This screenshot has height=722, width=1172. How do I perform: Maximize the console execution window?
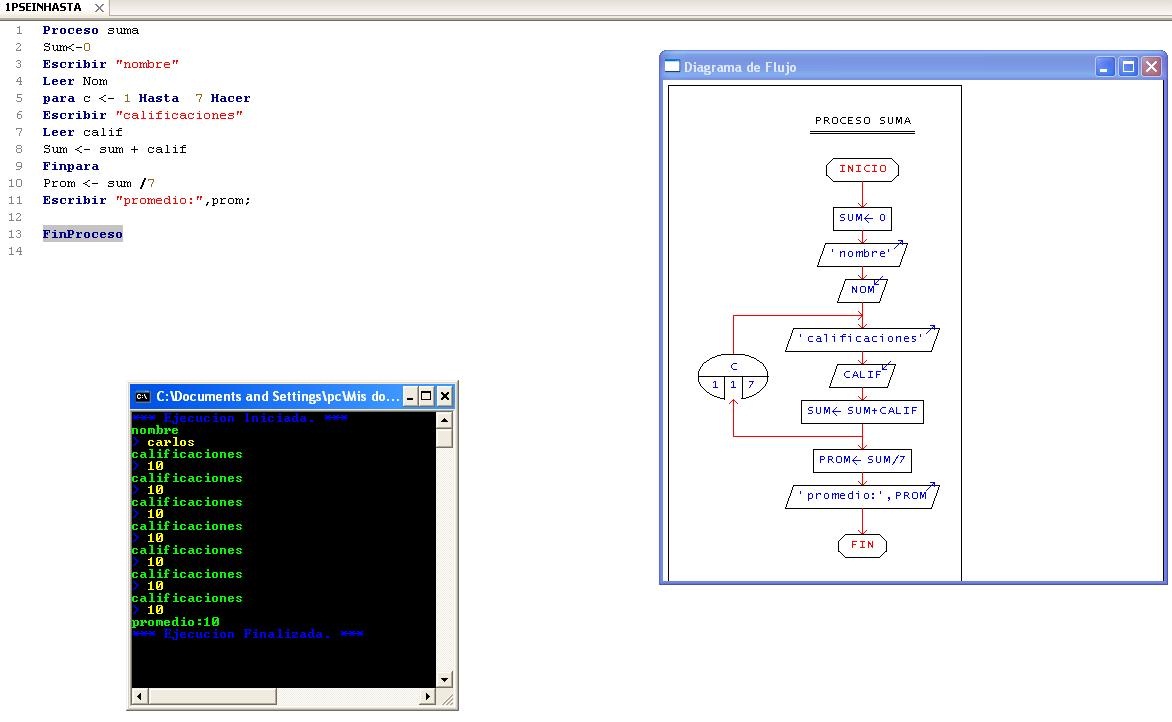point(427,396)
